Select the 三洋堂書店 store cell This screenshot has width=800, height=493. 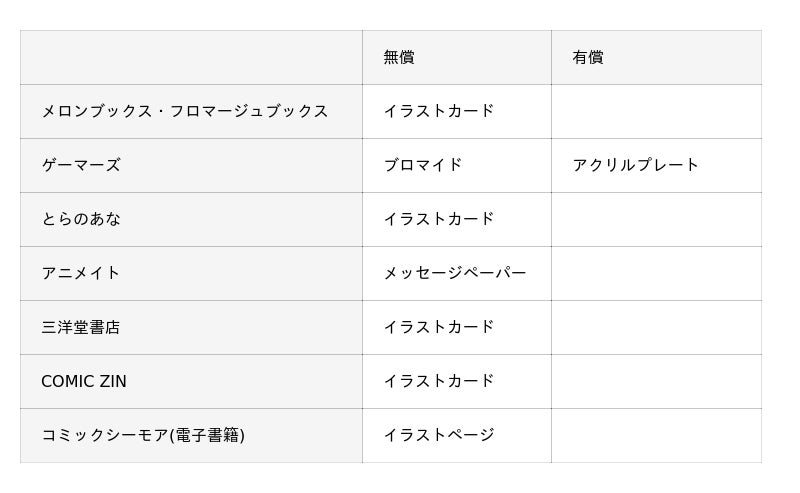(x=81, y=327)
